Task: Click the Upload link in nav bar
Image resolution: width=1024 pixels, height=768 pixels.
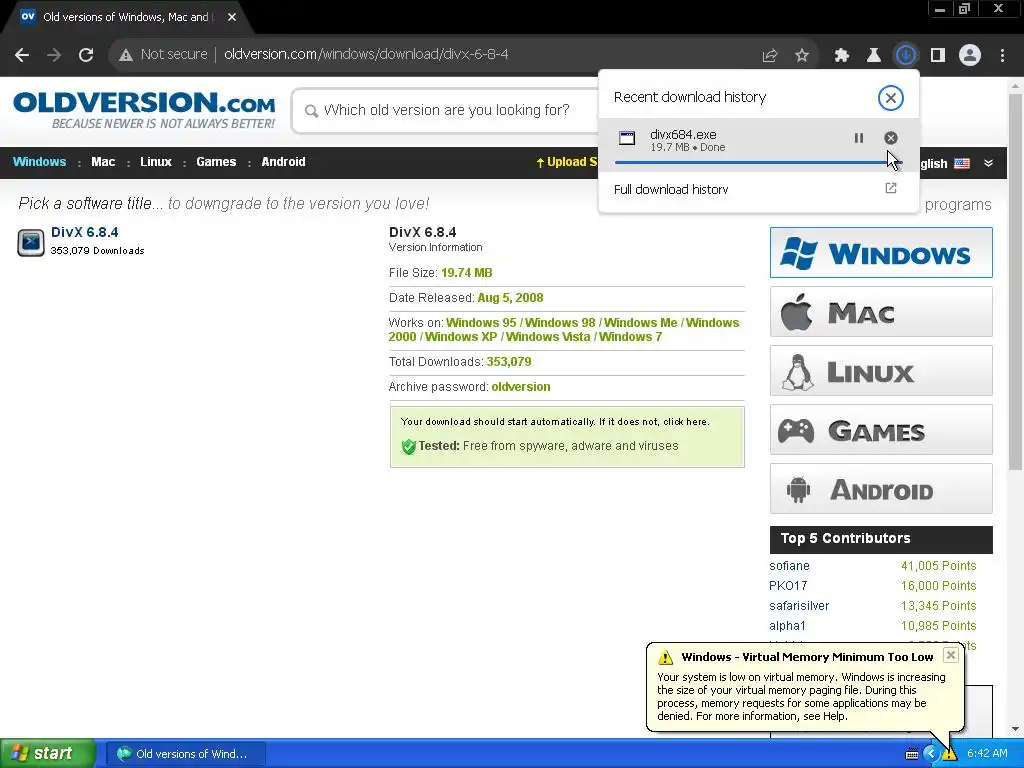Action: 567,162
